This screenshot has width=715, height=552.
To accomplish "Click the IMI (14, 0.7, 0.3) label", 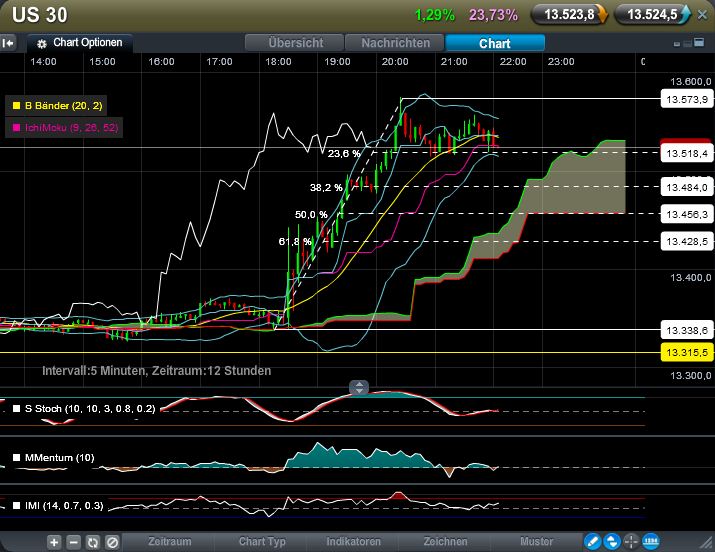I will coord(64,506).
